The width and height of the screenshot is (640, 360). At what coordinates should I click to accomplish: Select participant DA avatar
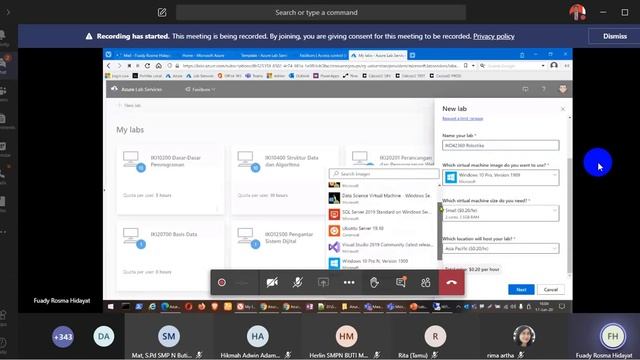(x=104, y=337)
